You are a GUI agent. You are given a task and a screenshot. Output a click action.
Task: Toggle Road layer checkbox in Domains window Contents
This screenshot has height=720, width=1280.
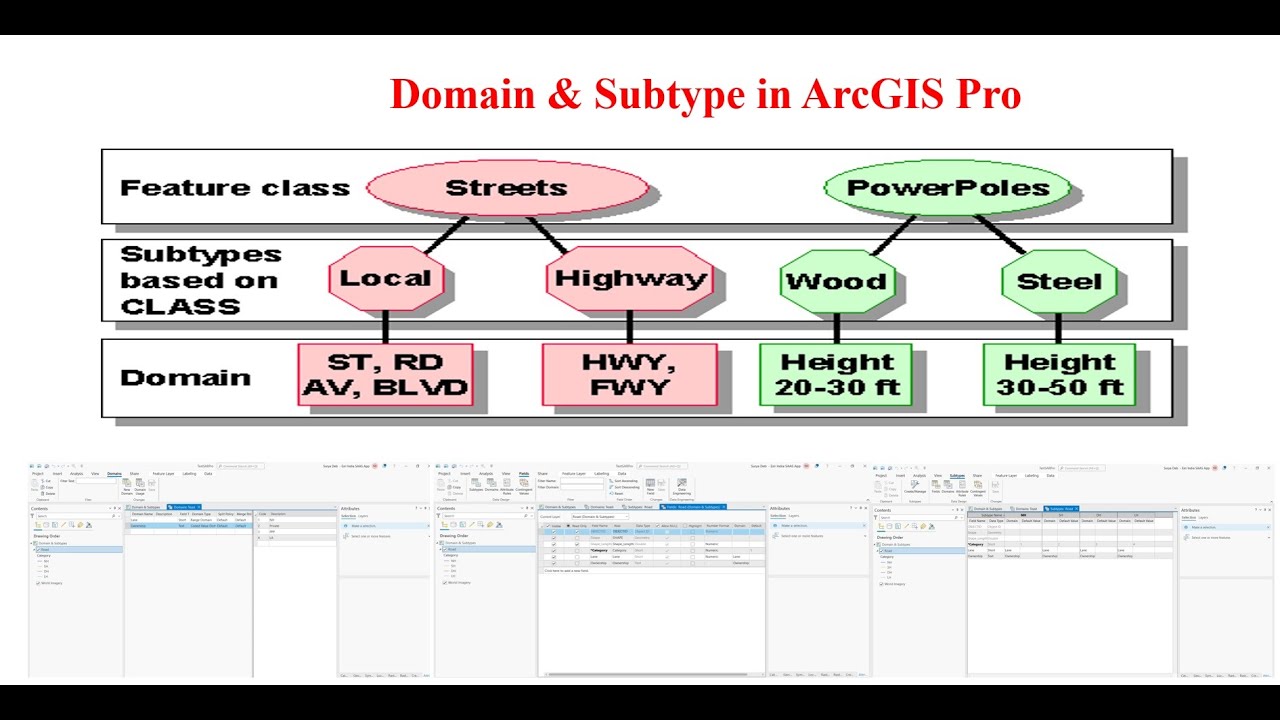[x=39, y=549]
